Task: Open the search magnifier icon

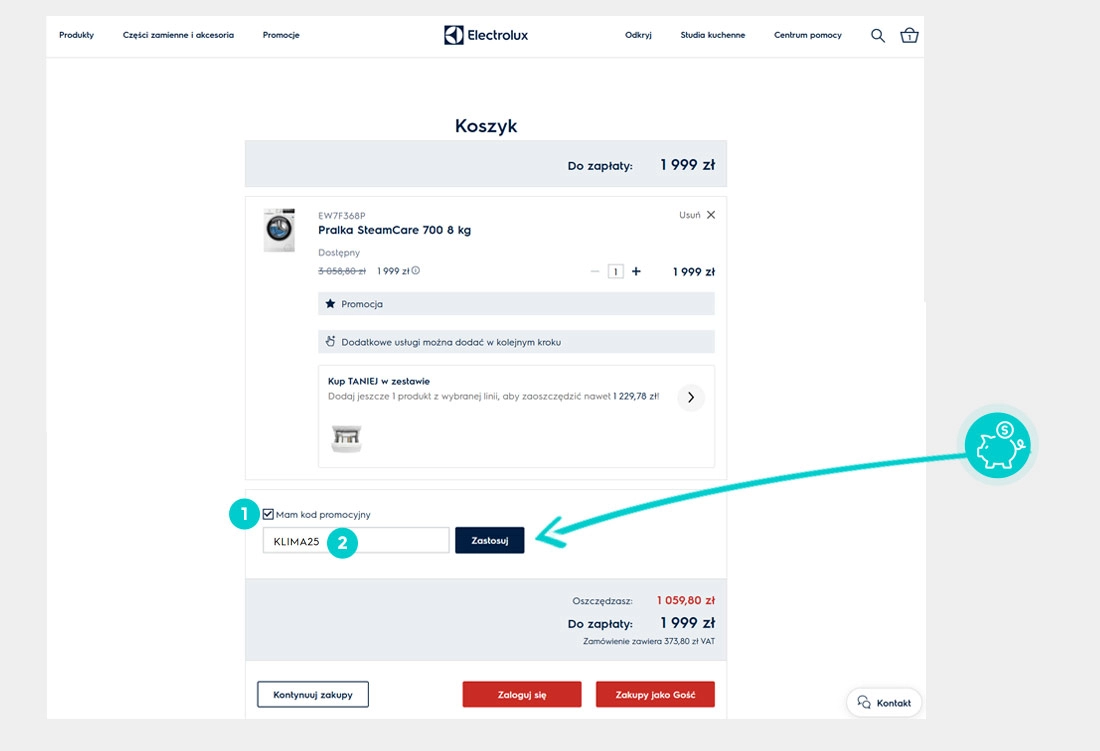Action: point(878,35)
